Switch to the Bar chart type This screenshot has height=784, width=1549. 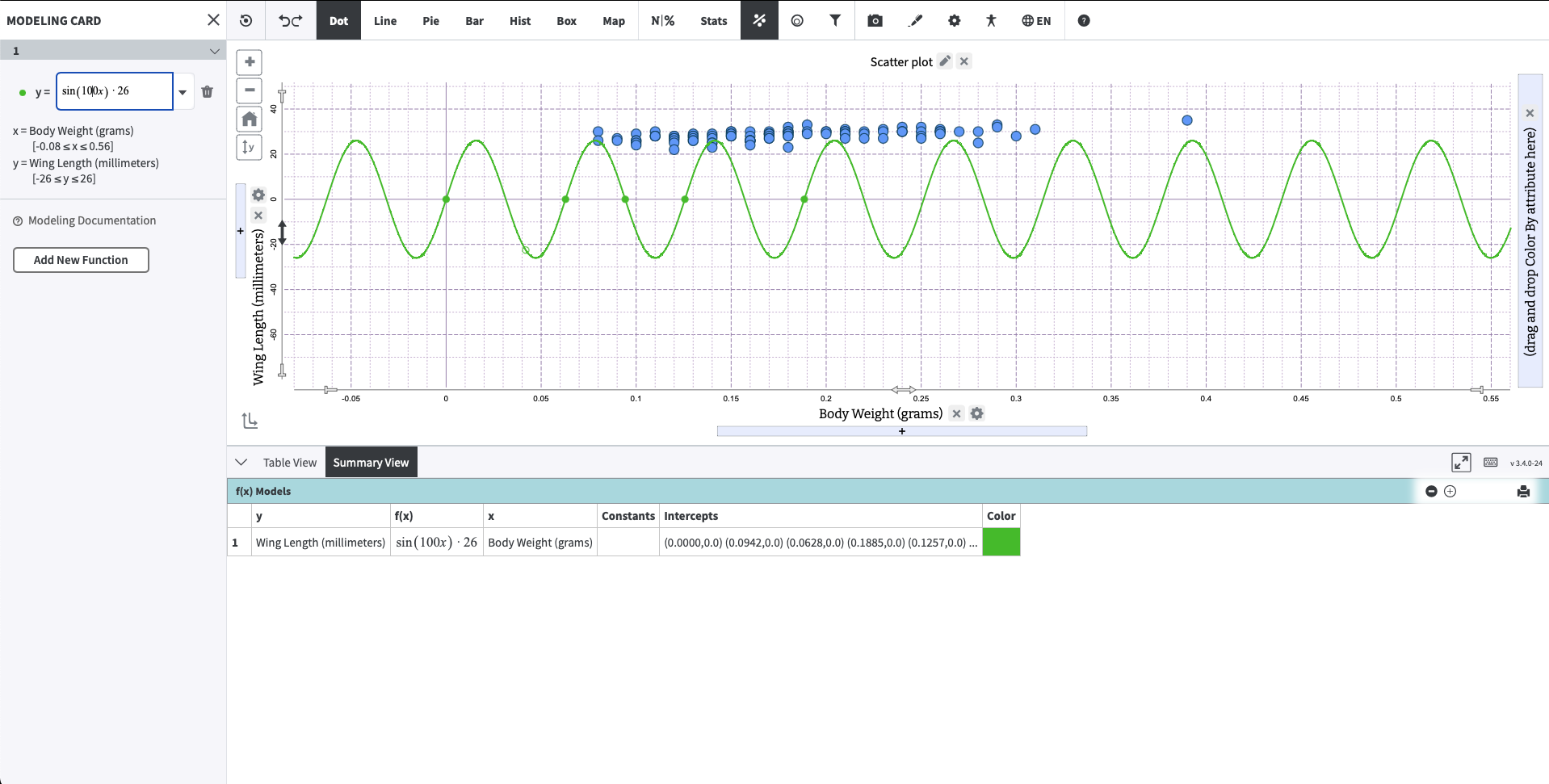pos(474,20)
